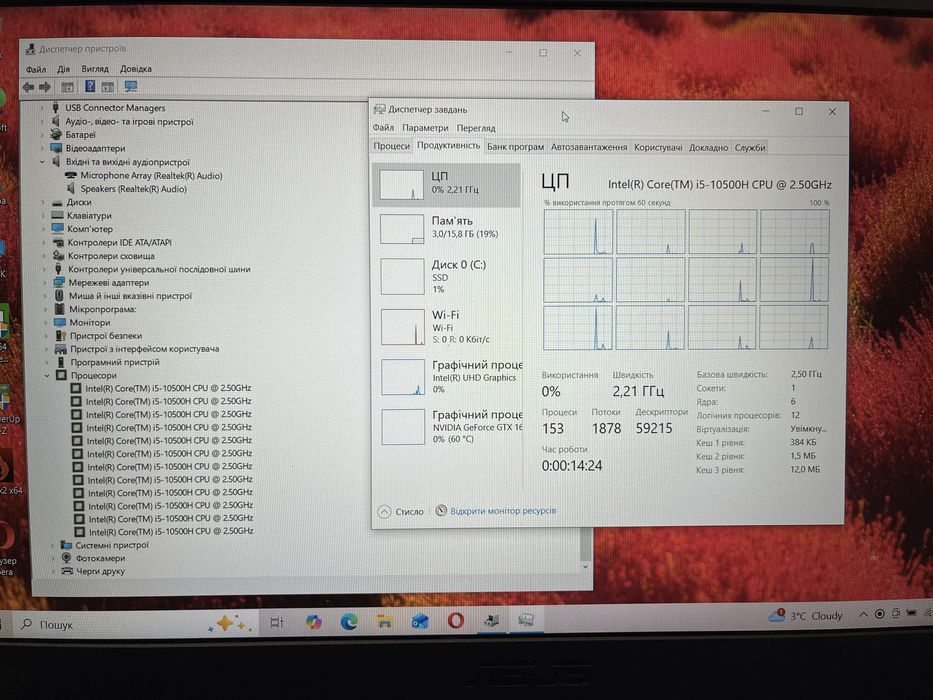
Task: Click Task Manager taskbar icon
Action: [526, 620]
